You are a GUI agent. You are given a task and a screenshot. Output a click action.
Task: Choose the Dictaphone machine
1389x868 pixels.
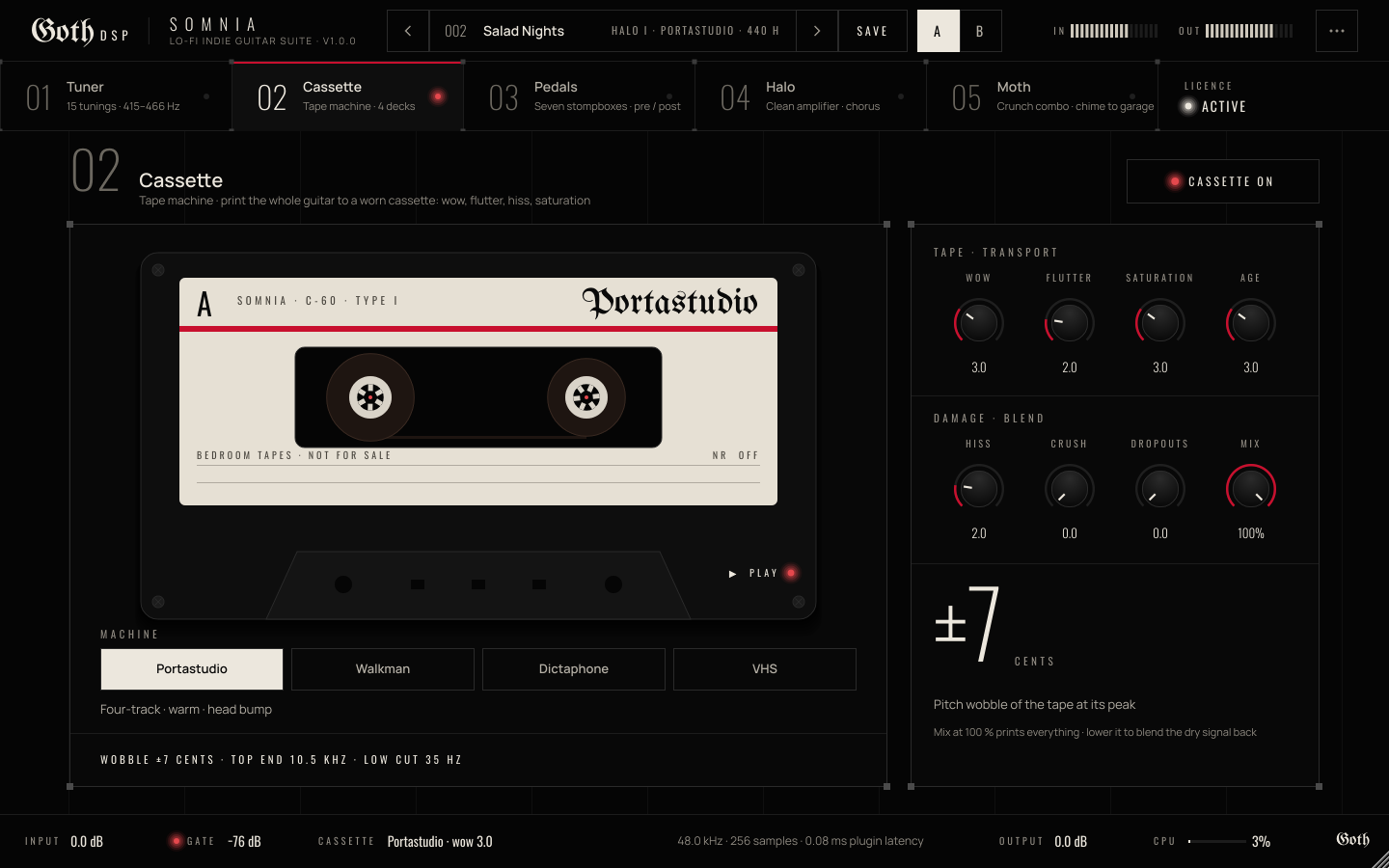tap(574, 669)
